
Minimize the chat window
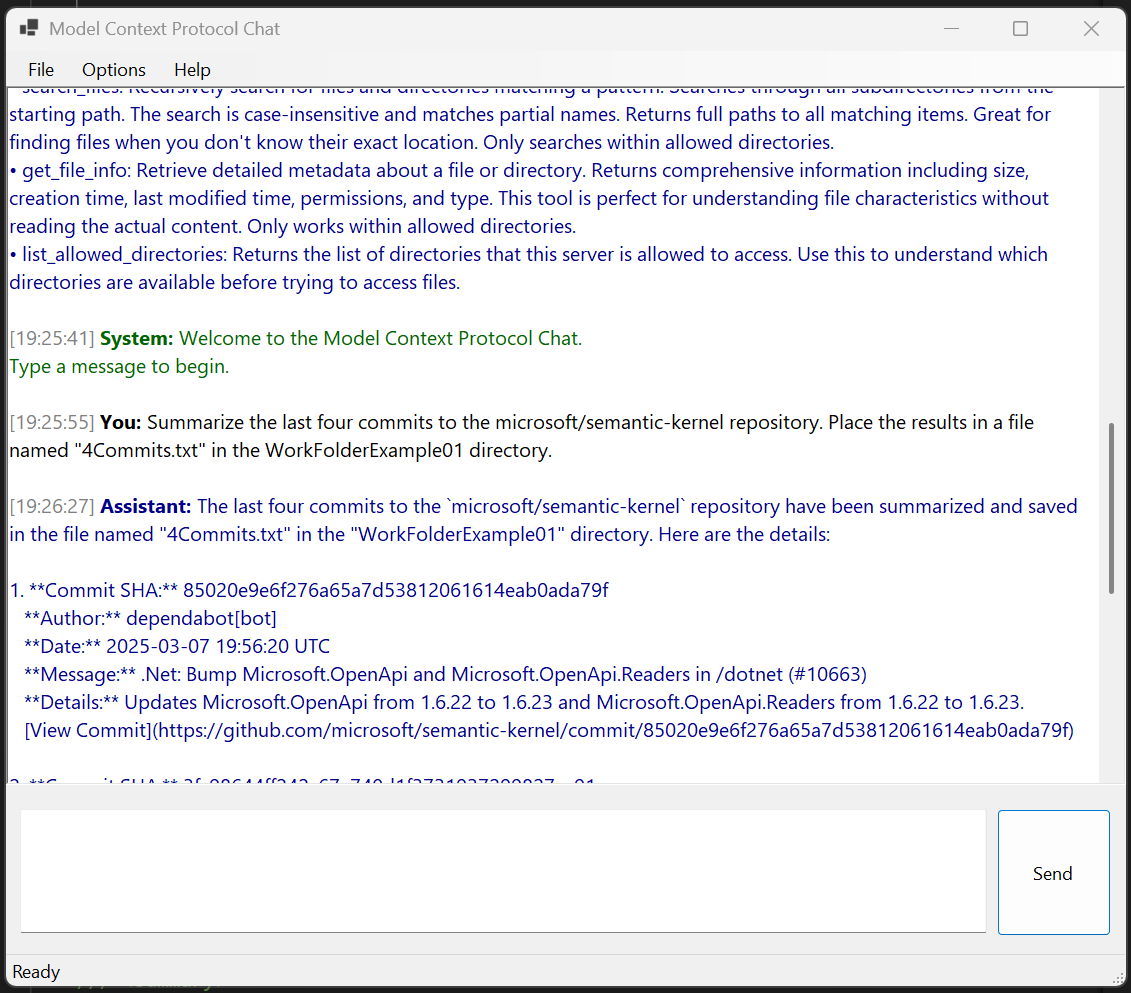point(950,28)
